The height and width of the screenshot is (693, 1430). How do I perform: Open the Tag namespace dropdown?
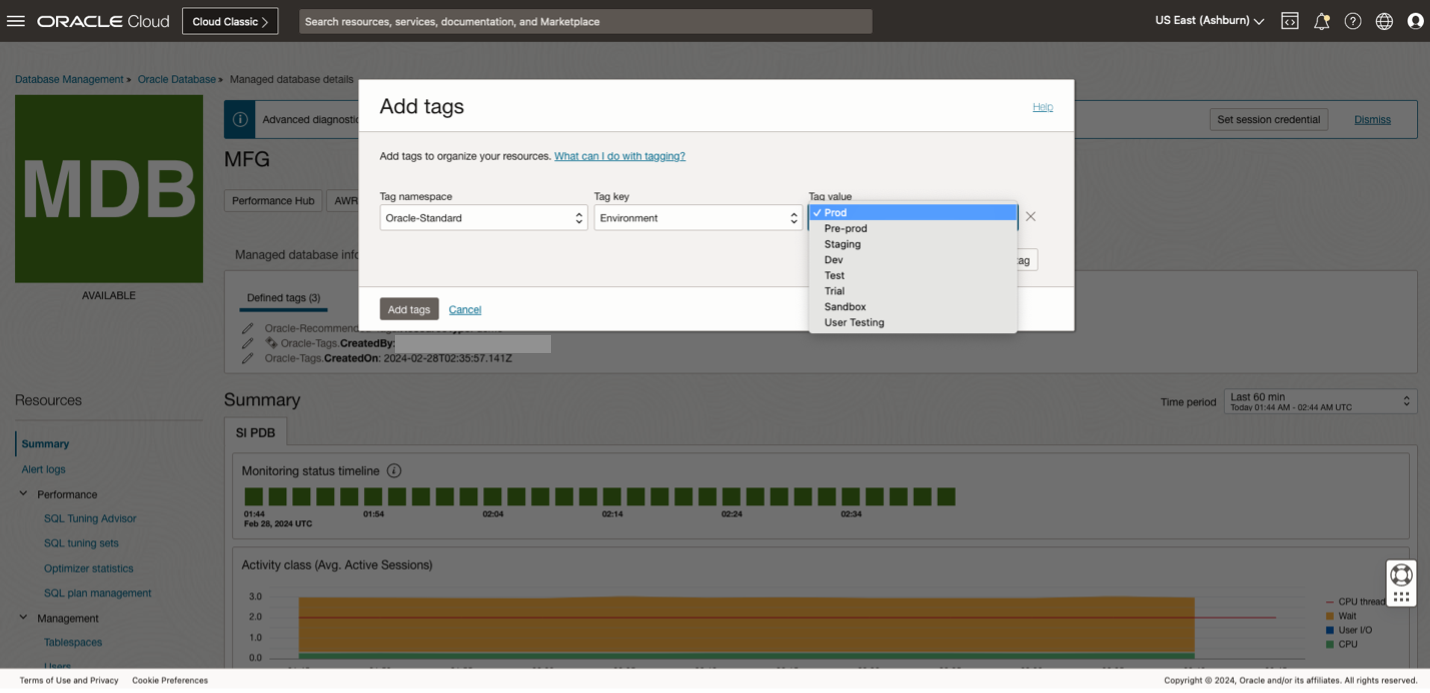coord(483,218)
